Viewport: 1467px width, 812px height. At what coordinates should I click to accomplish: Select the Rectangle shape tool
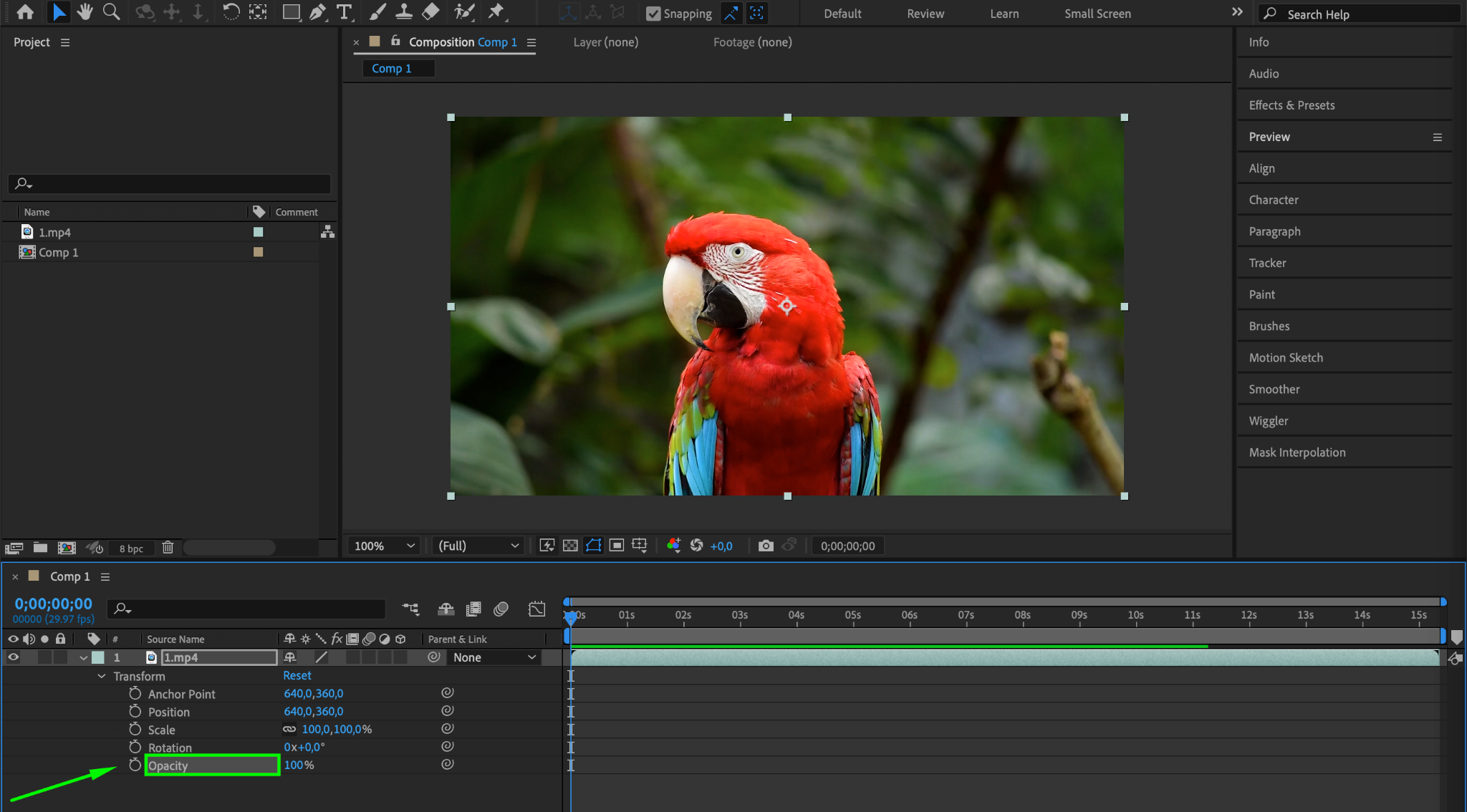[290, 11]
